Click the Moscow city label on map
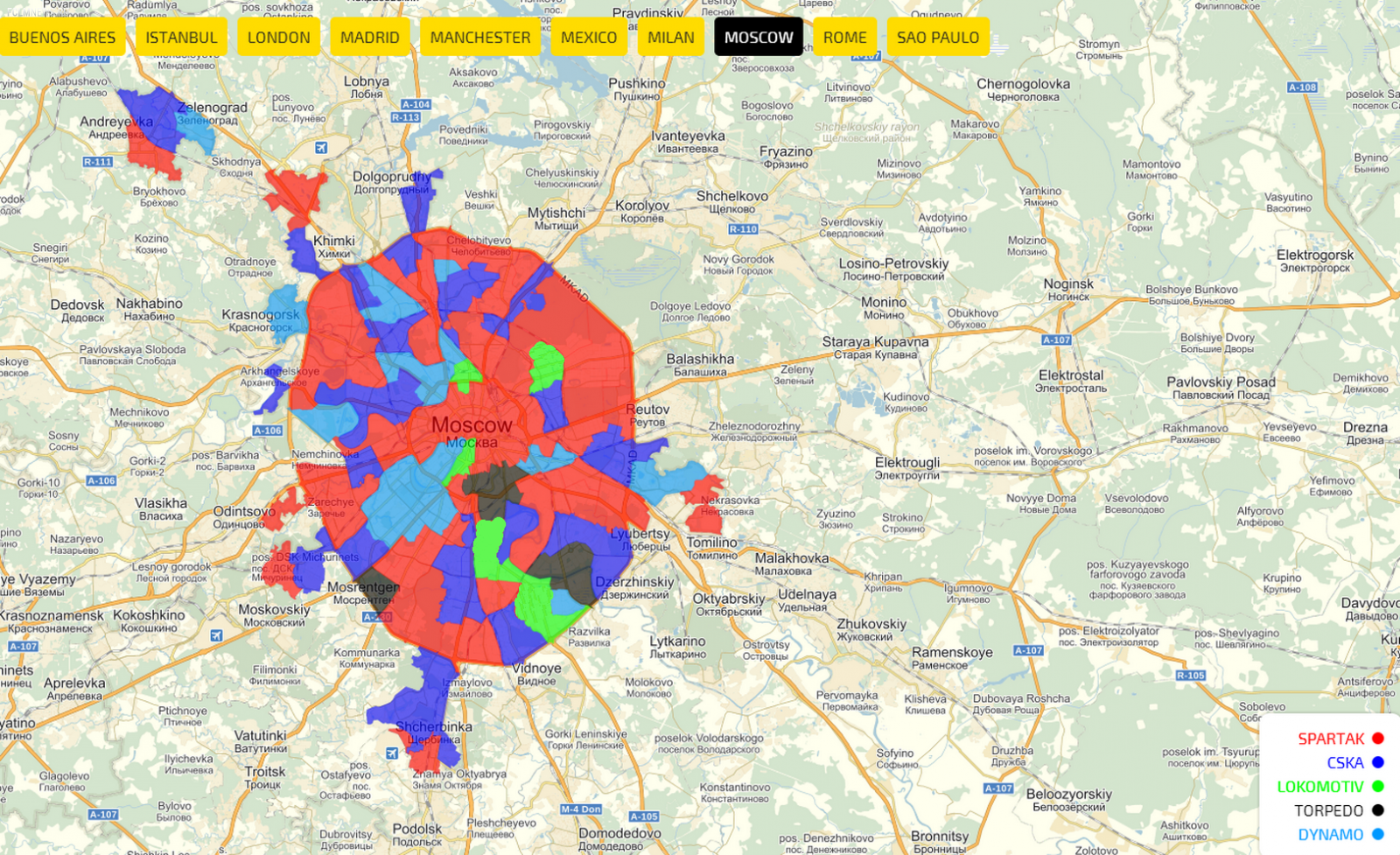 coord(472,425)
